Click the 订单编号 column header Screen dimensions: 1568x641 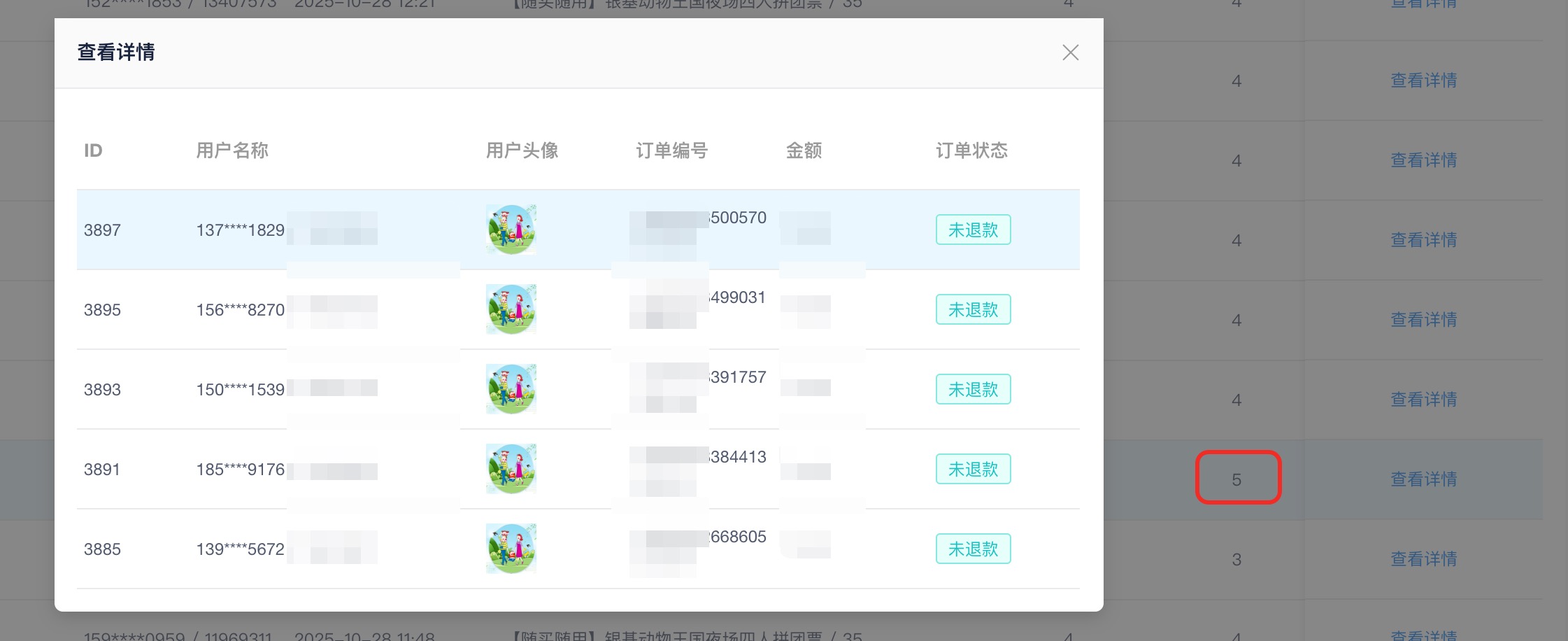pyautogui.click(x=671, y=150)
